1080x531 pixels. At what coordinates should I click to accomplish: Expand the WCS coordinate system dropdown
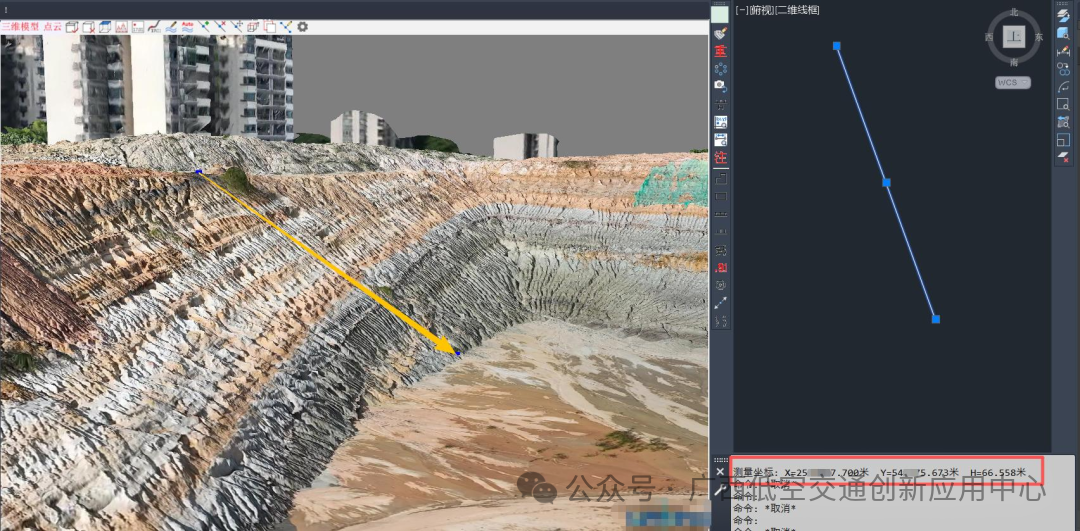coord(1012,82)
